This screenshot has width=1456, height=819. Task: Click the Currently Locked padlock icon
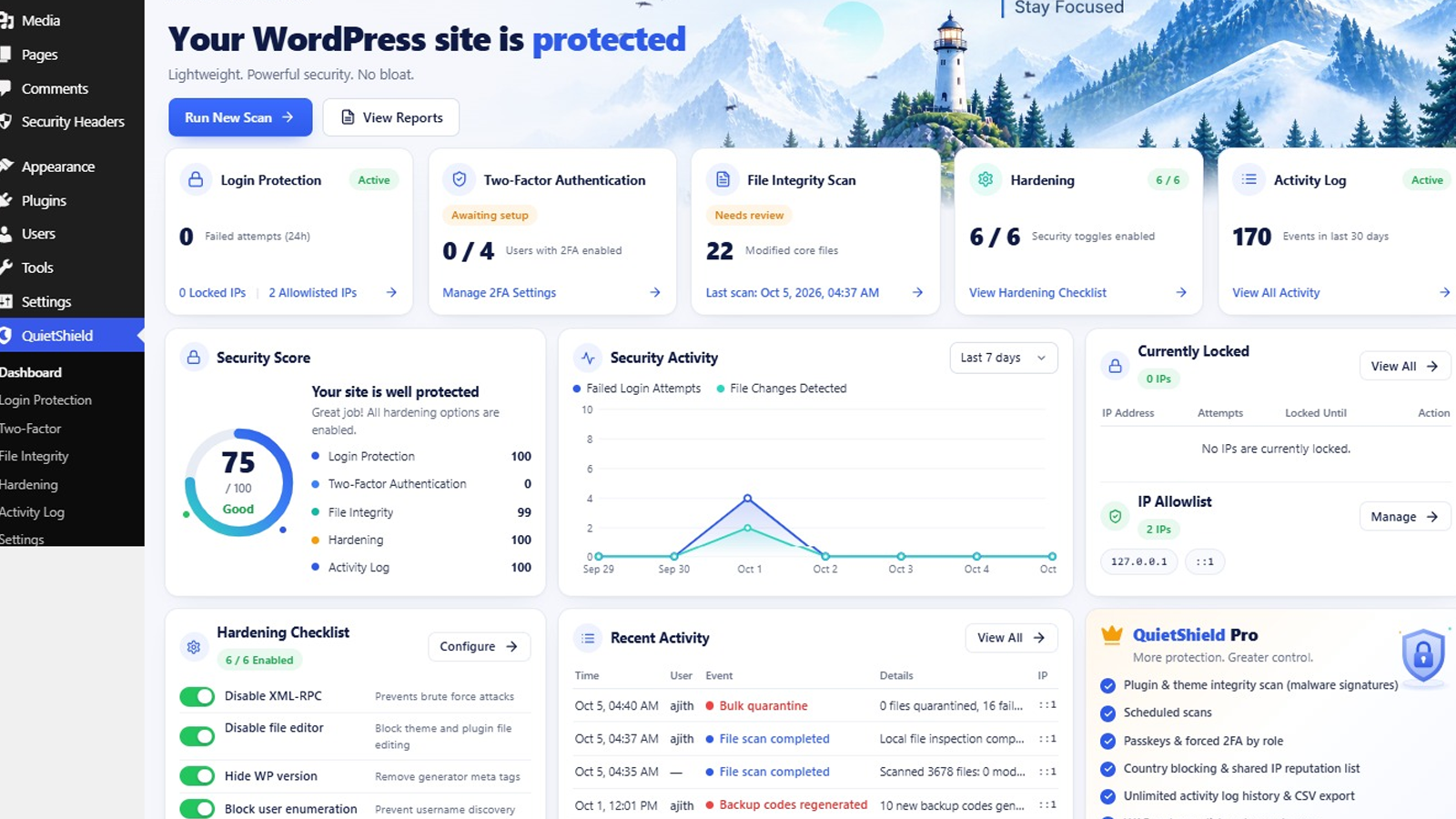point(1115,366)
